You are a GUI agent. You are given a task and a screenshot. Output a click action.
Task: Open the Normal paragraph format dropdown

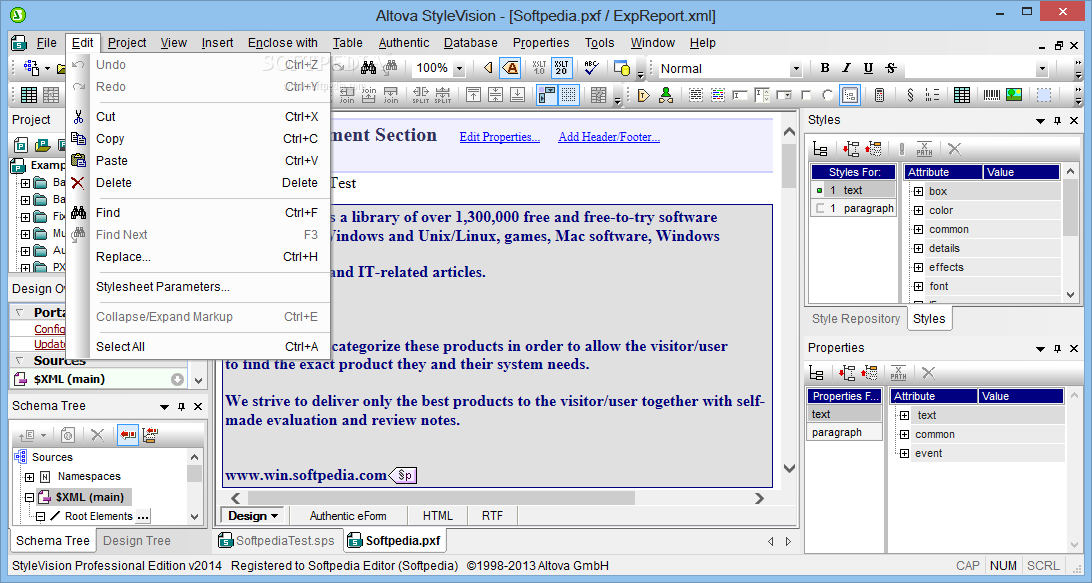(x=795, y=68)
